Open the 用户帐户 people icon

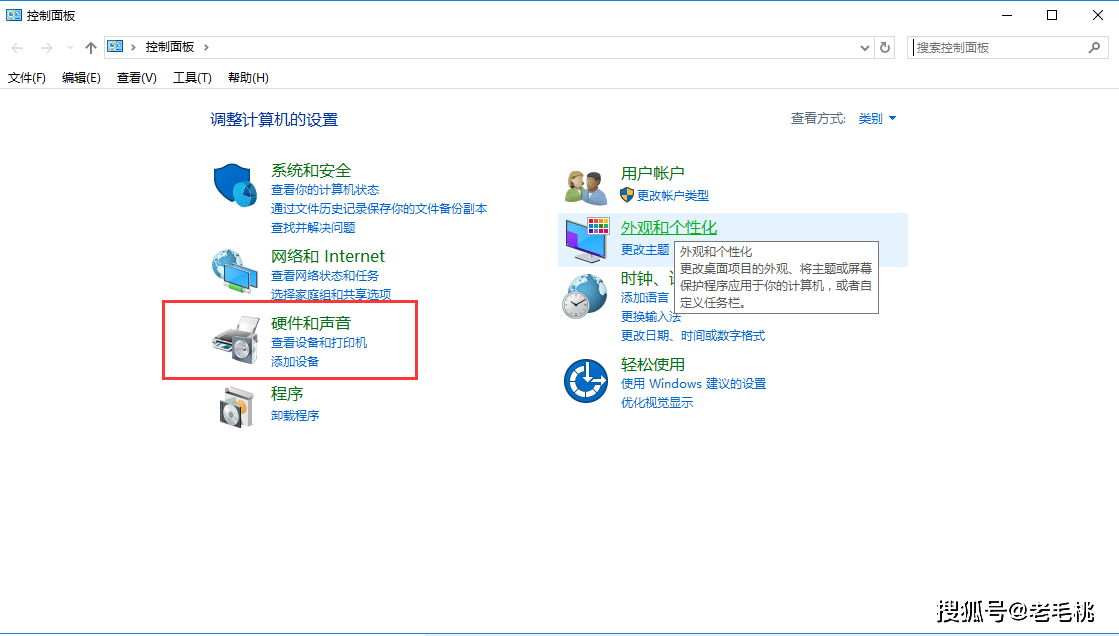tap(585, 187)
